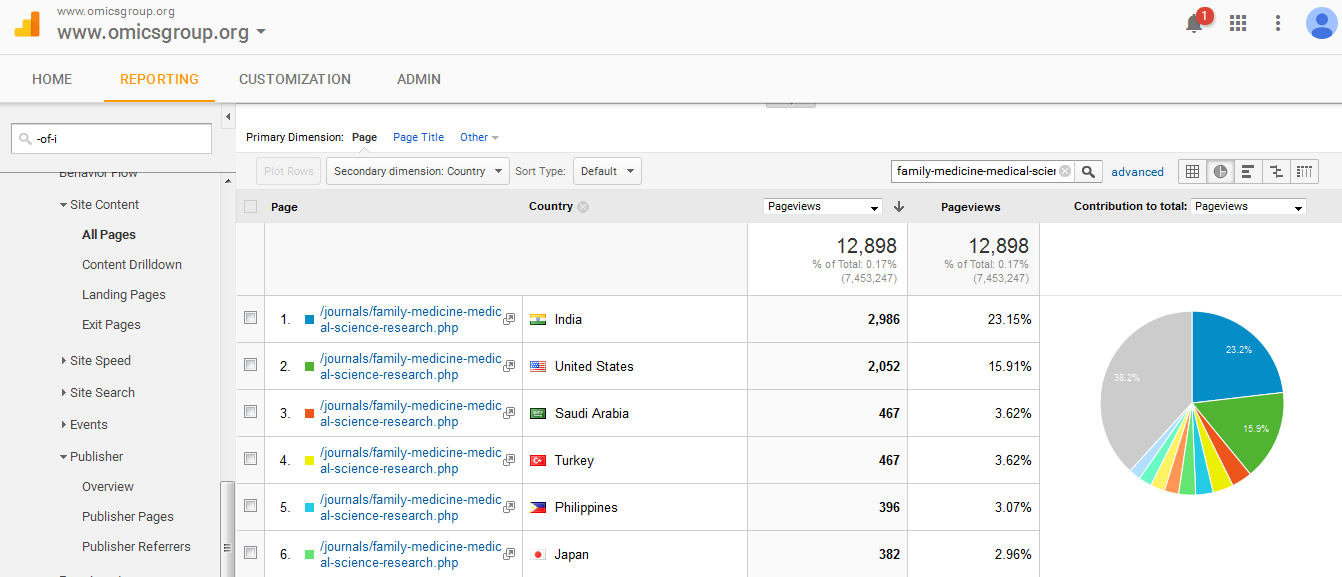Open the three-dot options menu

click(1278, 23)
